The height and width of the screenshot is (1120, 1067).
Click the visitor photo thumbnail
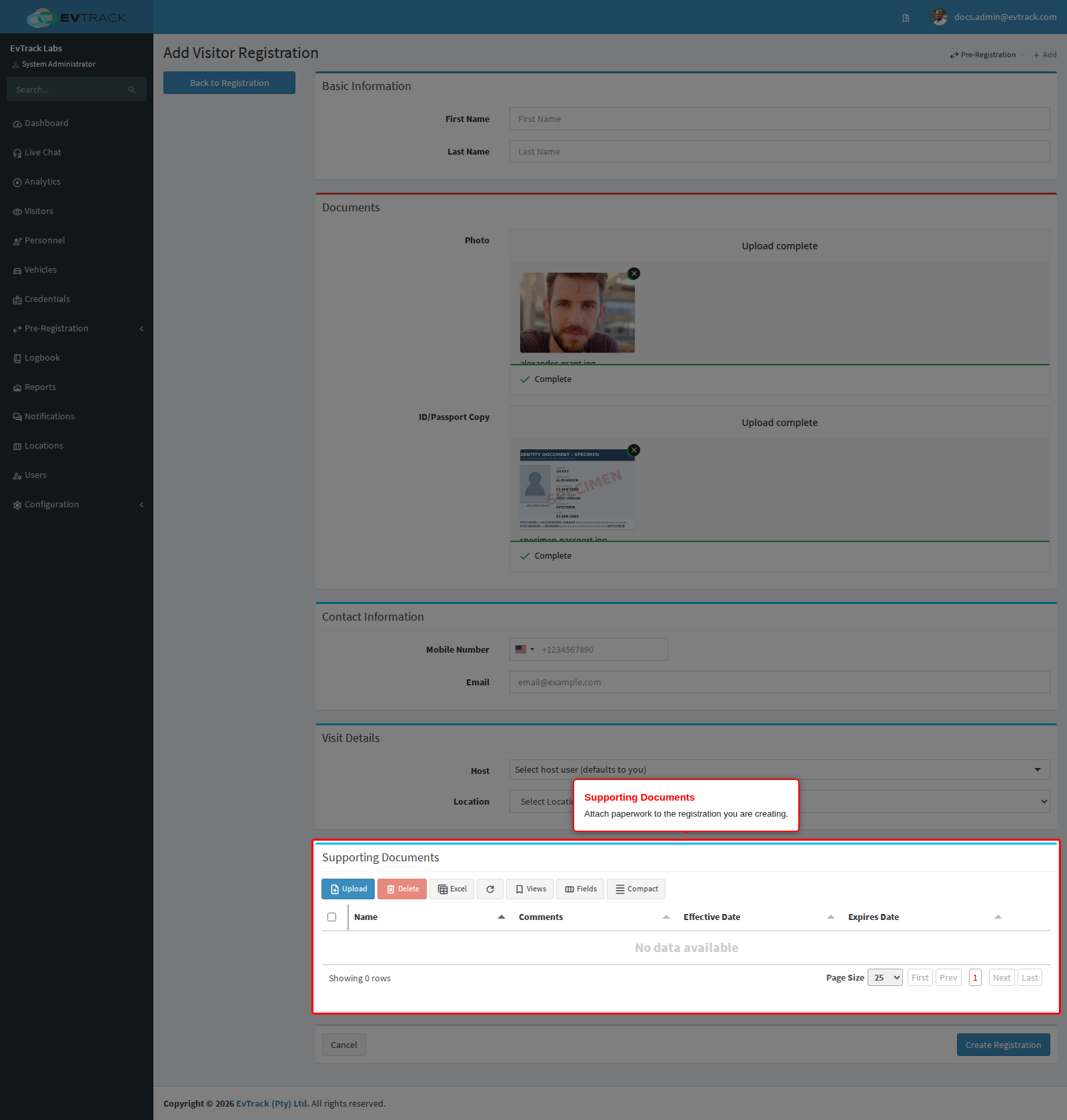click(578, 313)
